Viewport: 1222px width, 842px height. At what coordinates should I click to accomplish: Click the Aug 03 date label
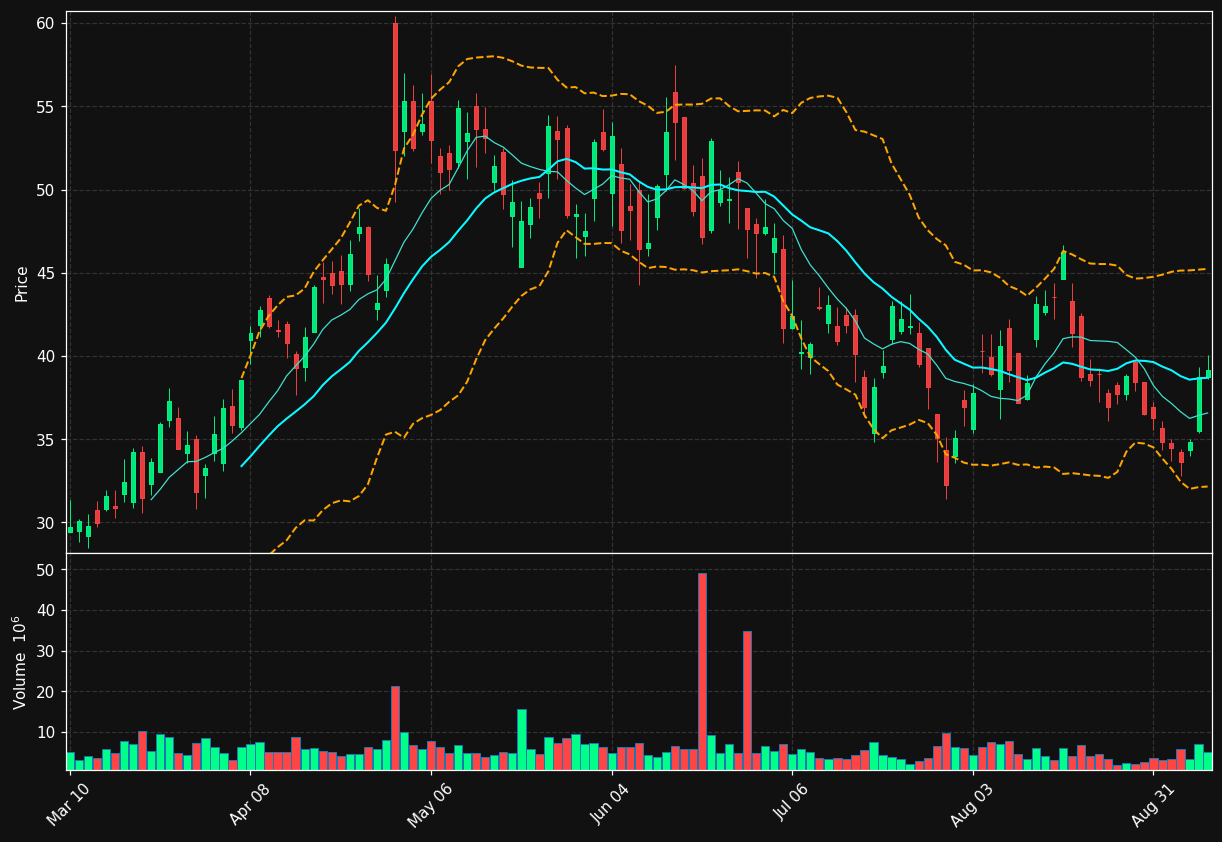click(x=972, y=804)
